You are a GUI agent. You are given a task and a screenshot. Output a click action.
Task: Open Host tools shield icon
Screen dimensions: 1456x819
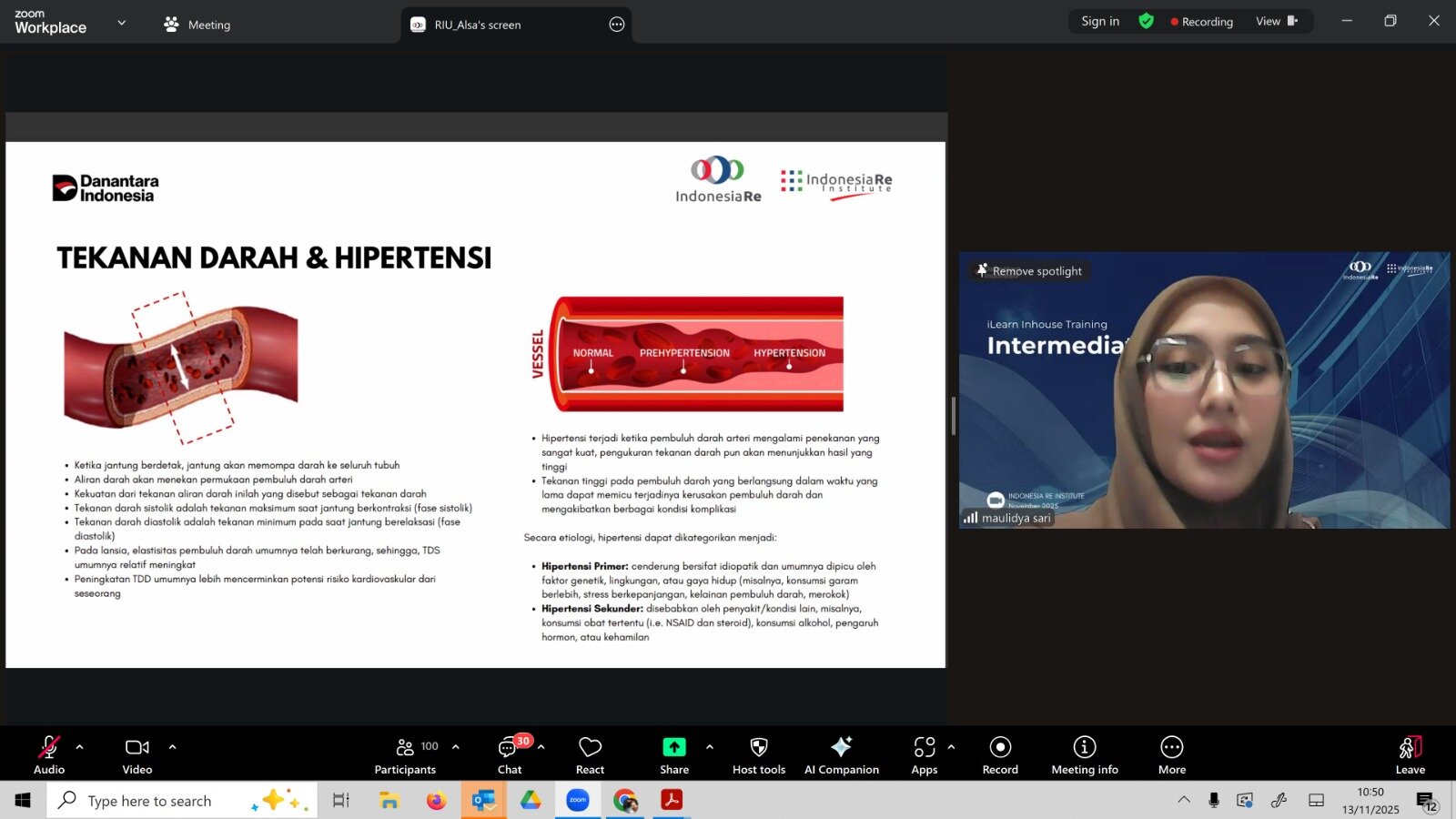[758, 754]
